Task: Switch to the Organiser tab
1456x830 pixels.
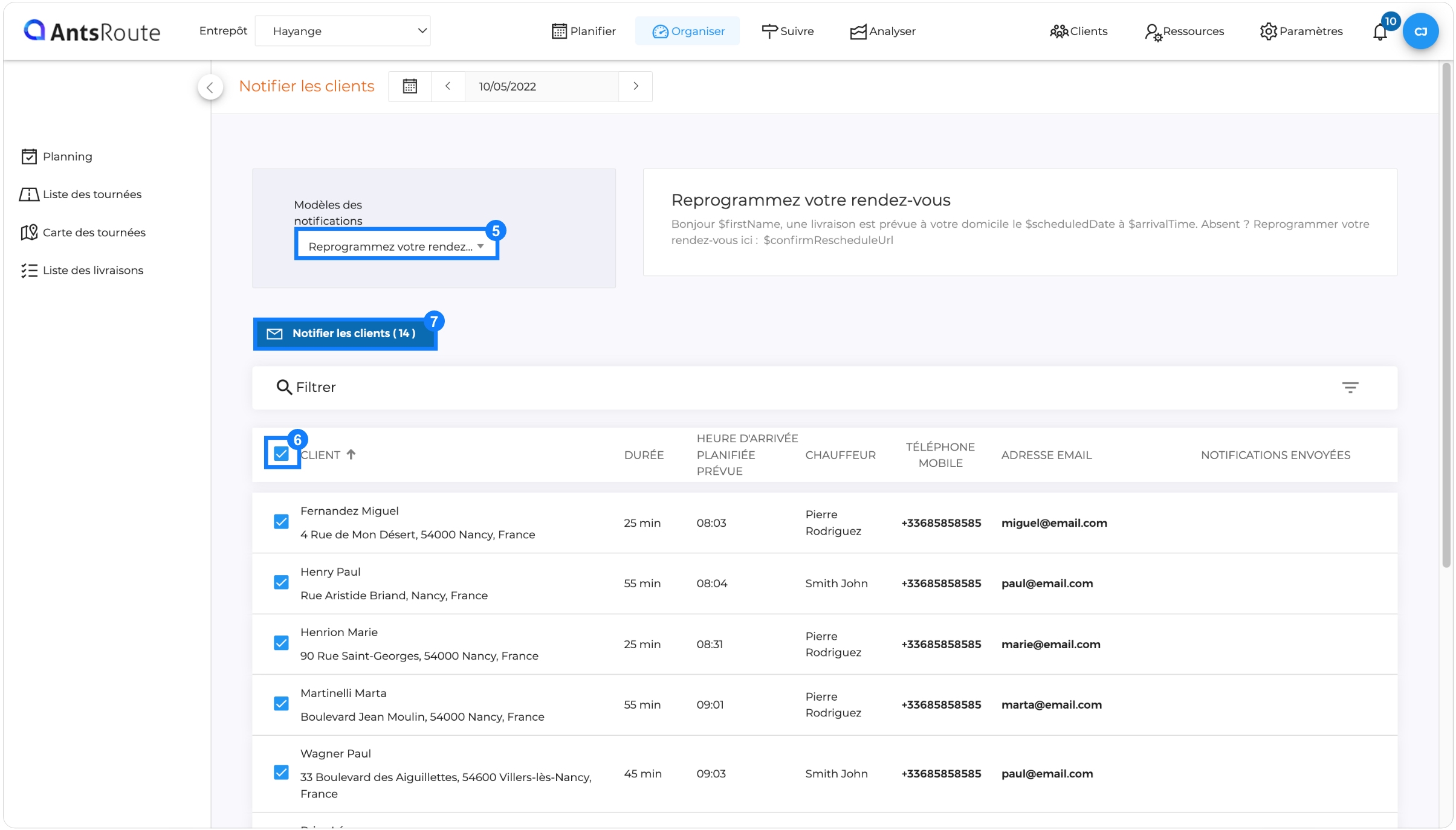Action: click(x=688, y=31)
